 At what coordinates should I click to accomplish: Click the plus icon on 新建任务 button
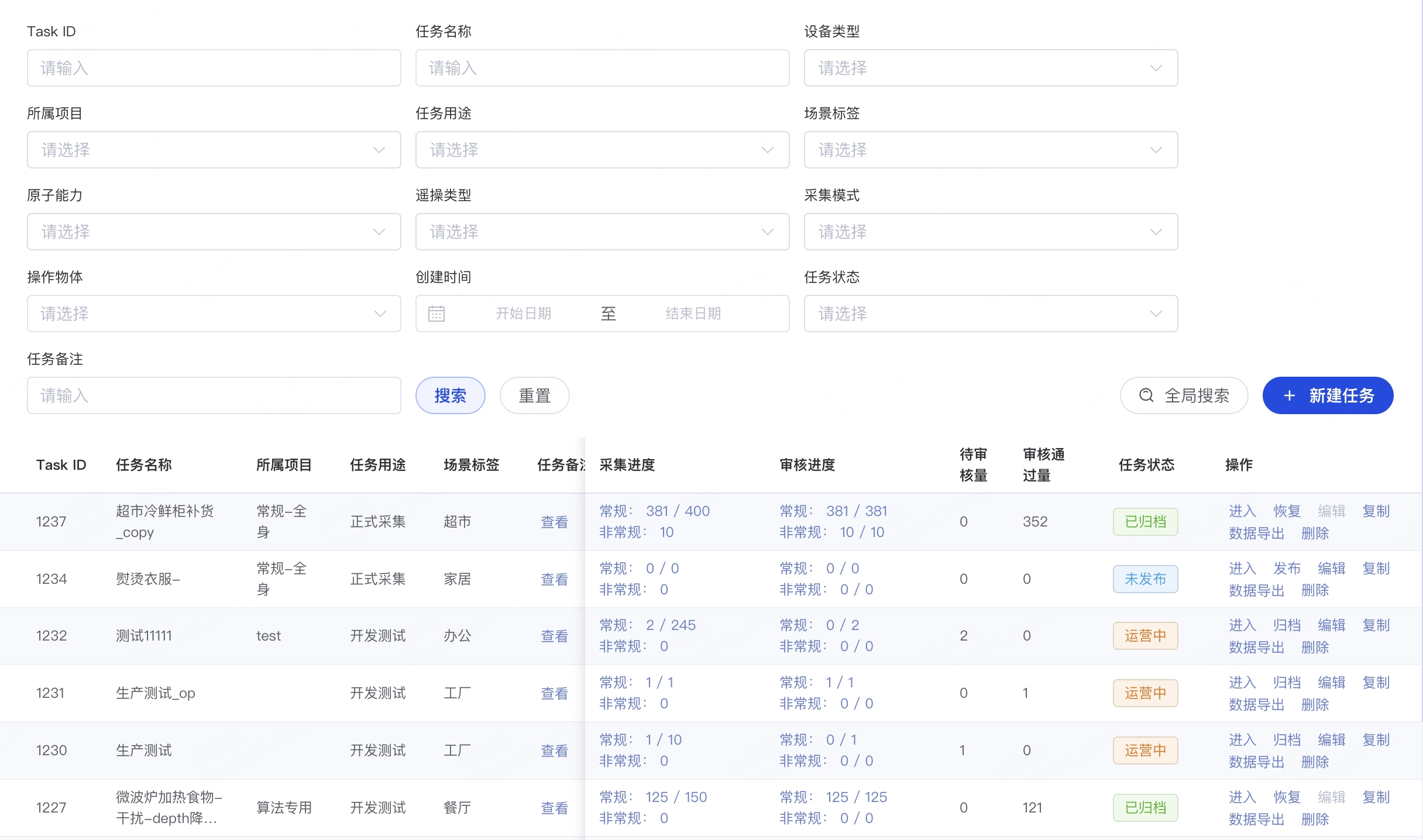1290,395
